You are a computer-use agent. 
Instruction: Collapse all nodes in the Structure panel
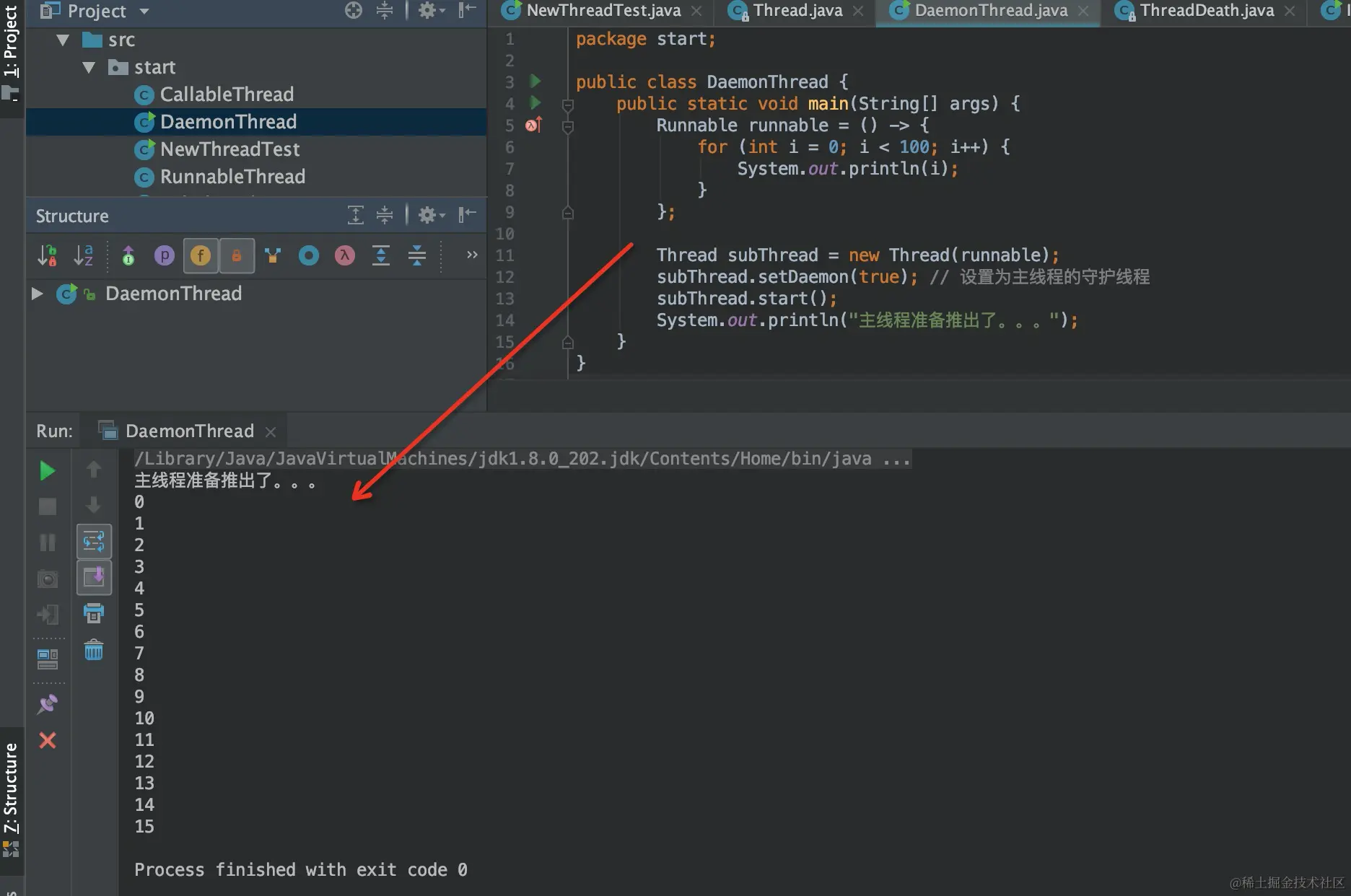(x=385, y=214)
